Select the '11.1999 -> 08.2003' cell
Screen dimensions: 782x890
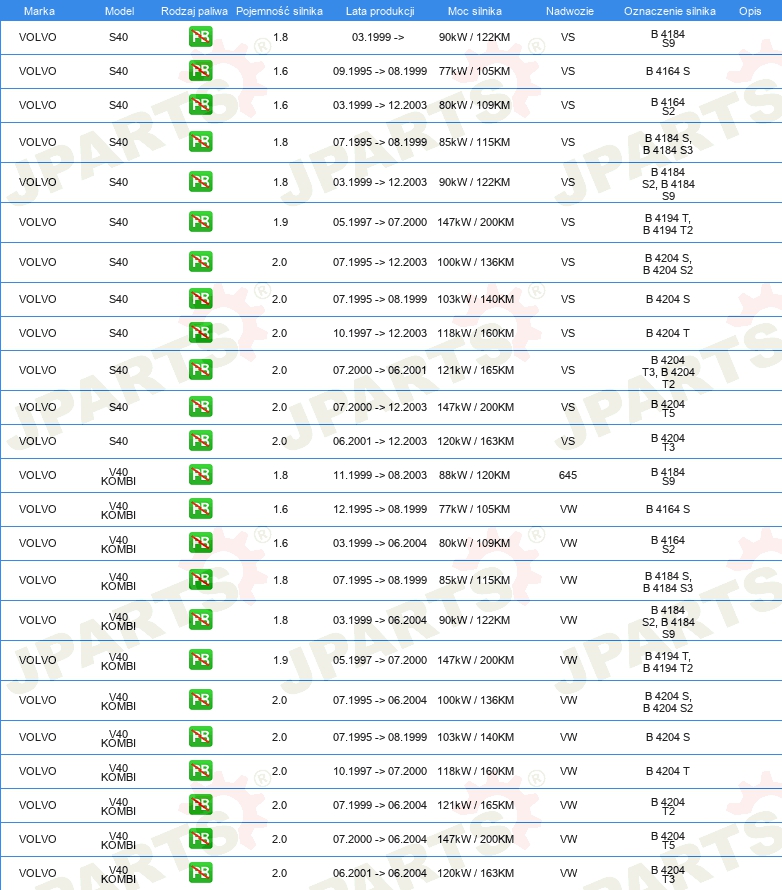pos(380,475)
